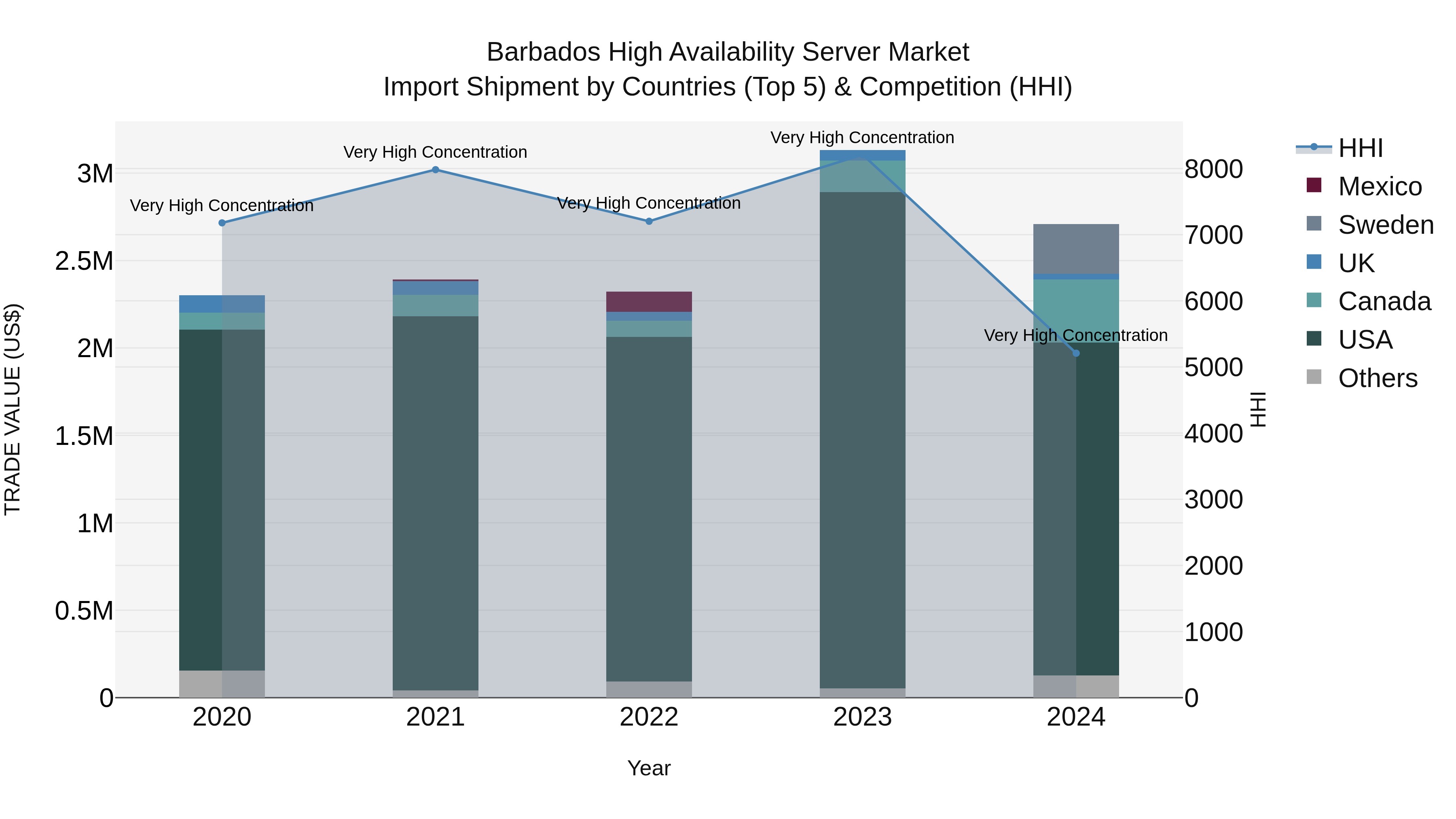Toggle the Others legend entry
Image resolution: width=1456 pixels, height=819 pixels.
1362,378
